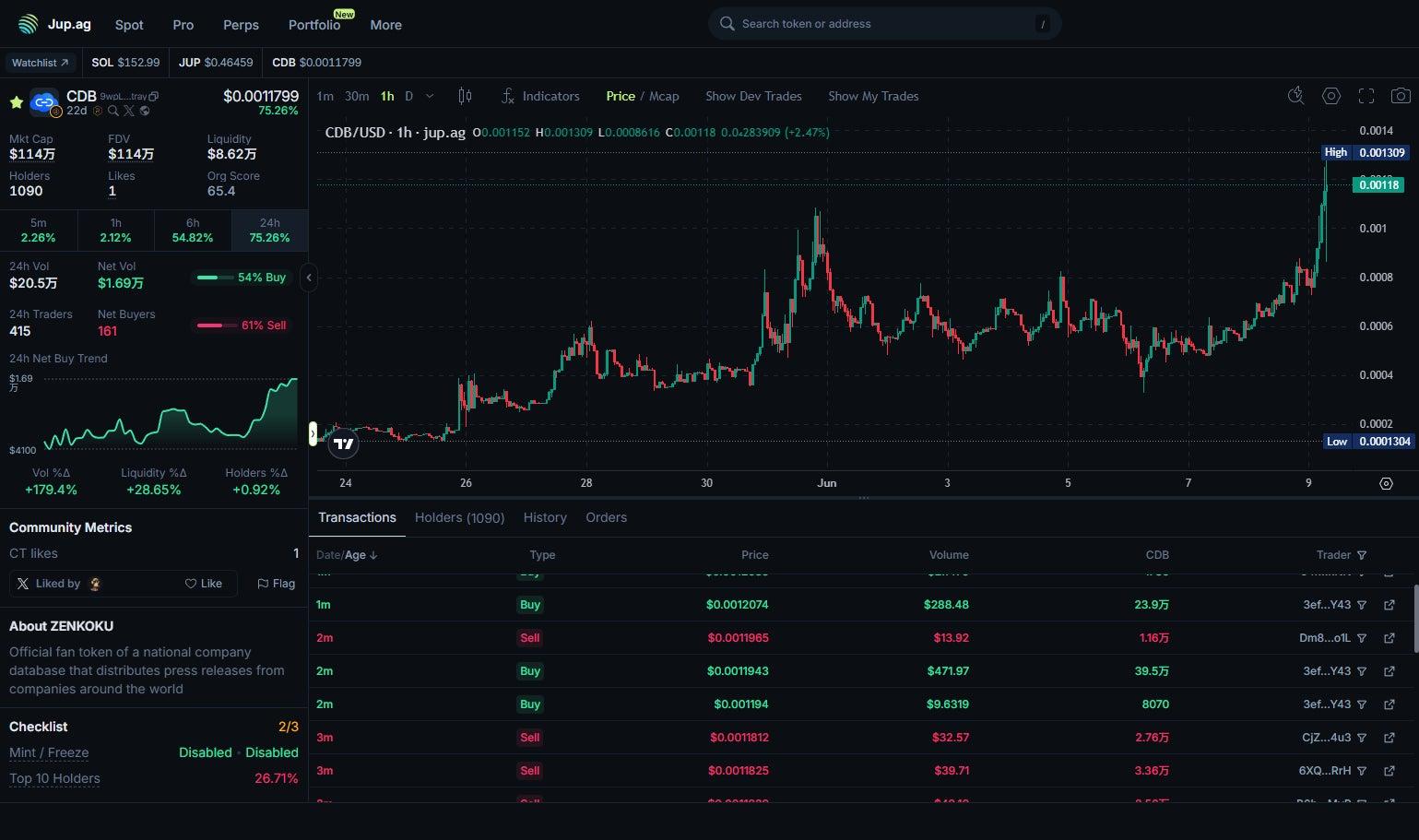Filter trades by Trader column header funnel

tap(1362, 555)
